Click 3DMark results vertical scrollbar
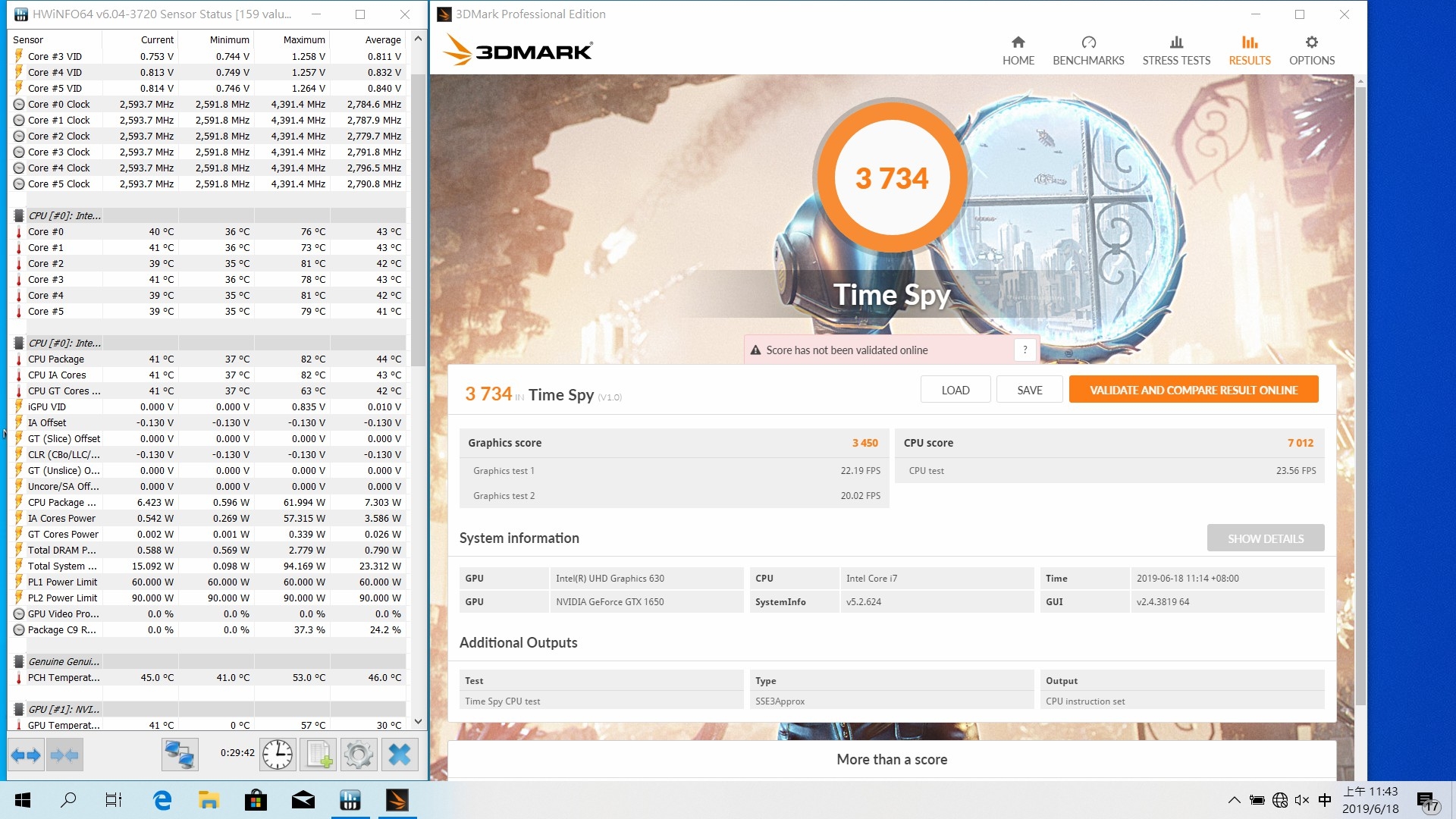Viewport: 1456px width, 819px height. [1360, 394]
